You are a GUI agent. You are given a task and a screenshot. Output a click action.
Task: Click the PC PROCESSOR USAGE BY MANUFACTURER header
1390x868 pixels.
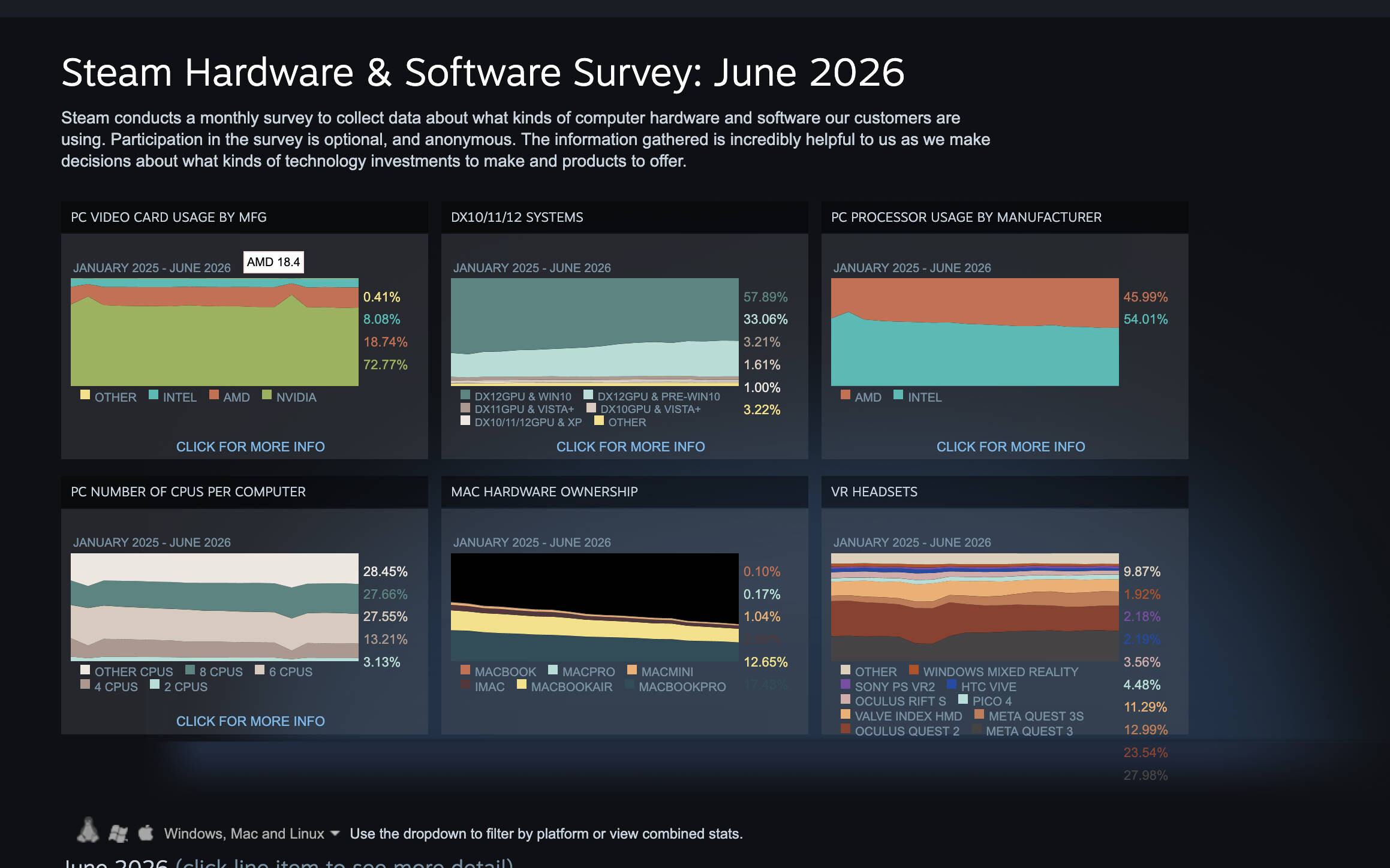[x=1004, y=217]
